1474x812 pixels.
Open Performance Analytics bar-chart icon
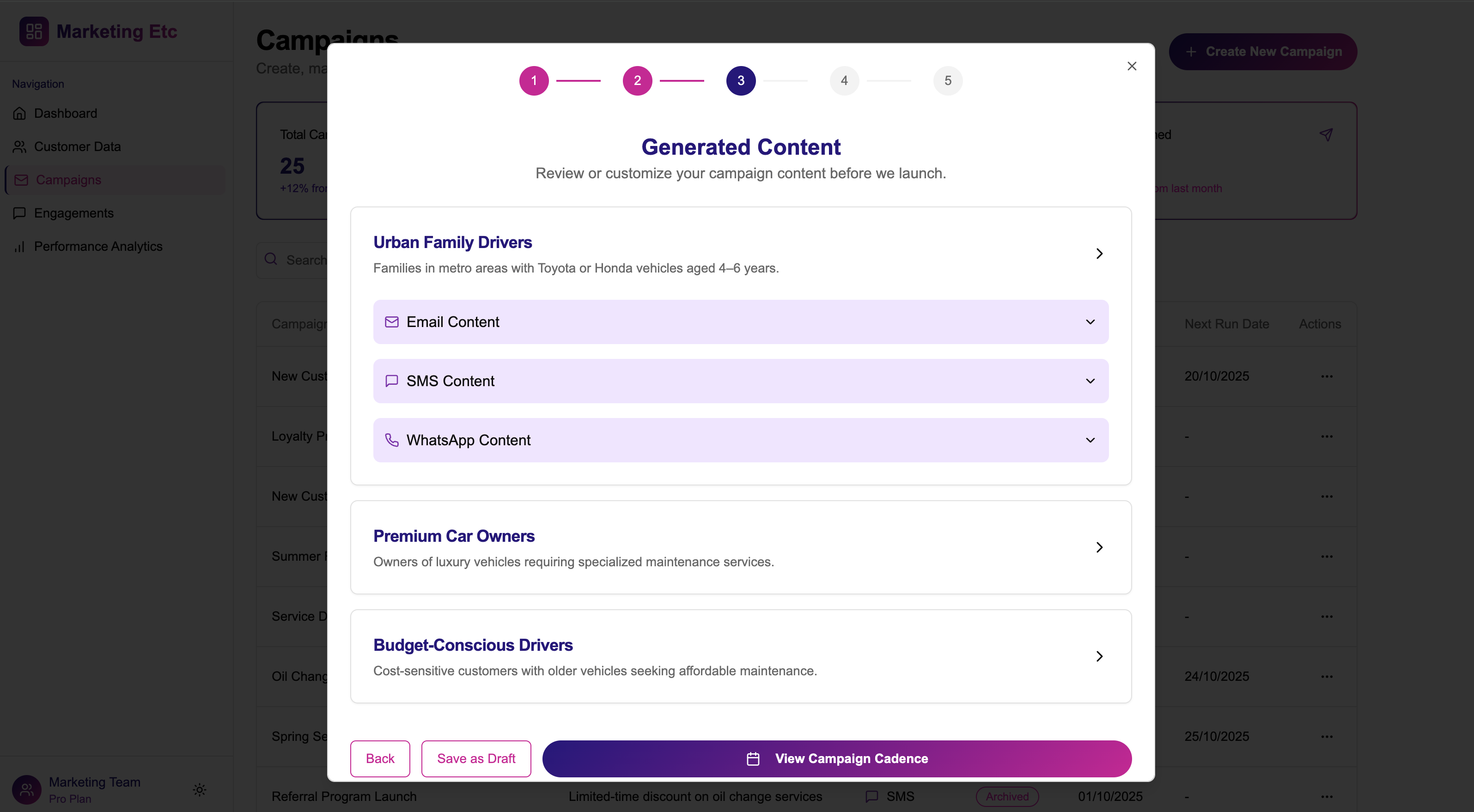(20, 247)
